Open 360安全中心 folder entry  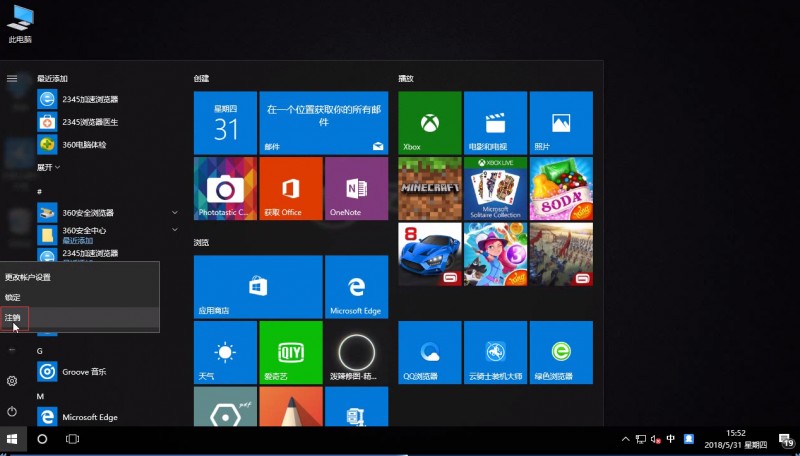(72, 235)
